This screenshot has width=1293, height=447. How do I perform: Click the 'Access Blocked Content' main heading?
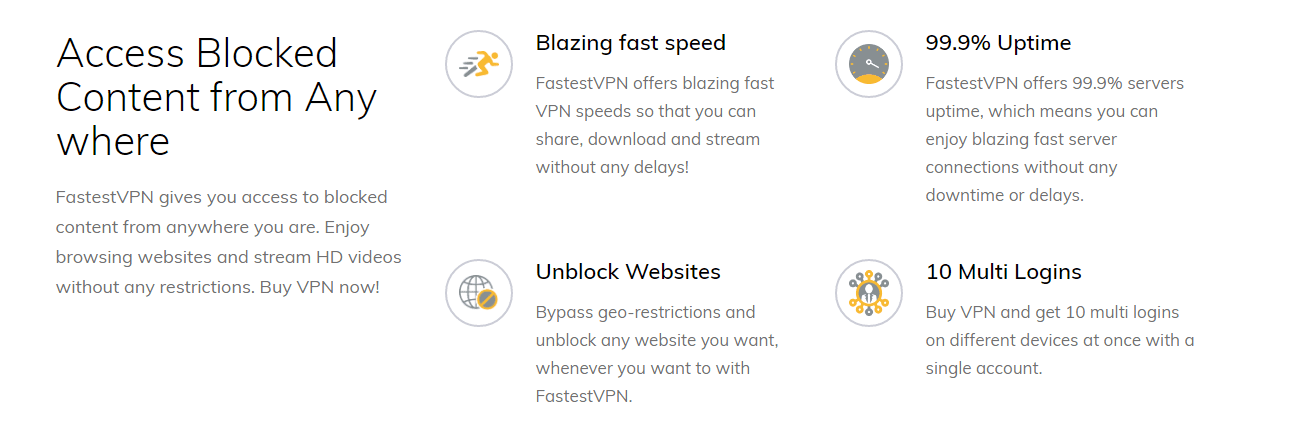216,97
